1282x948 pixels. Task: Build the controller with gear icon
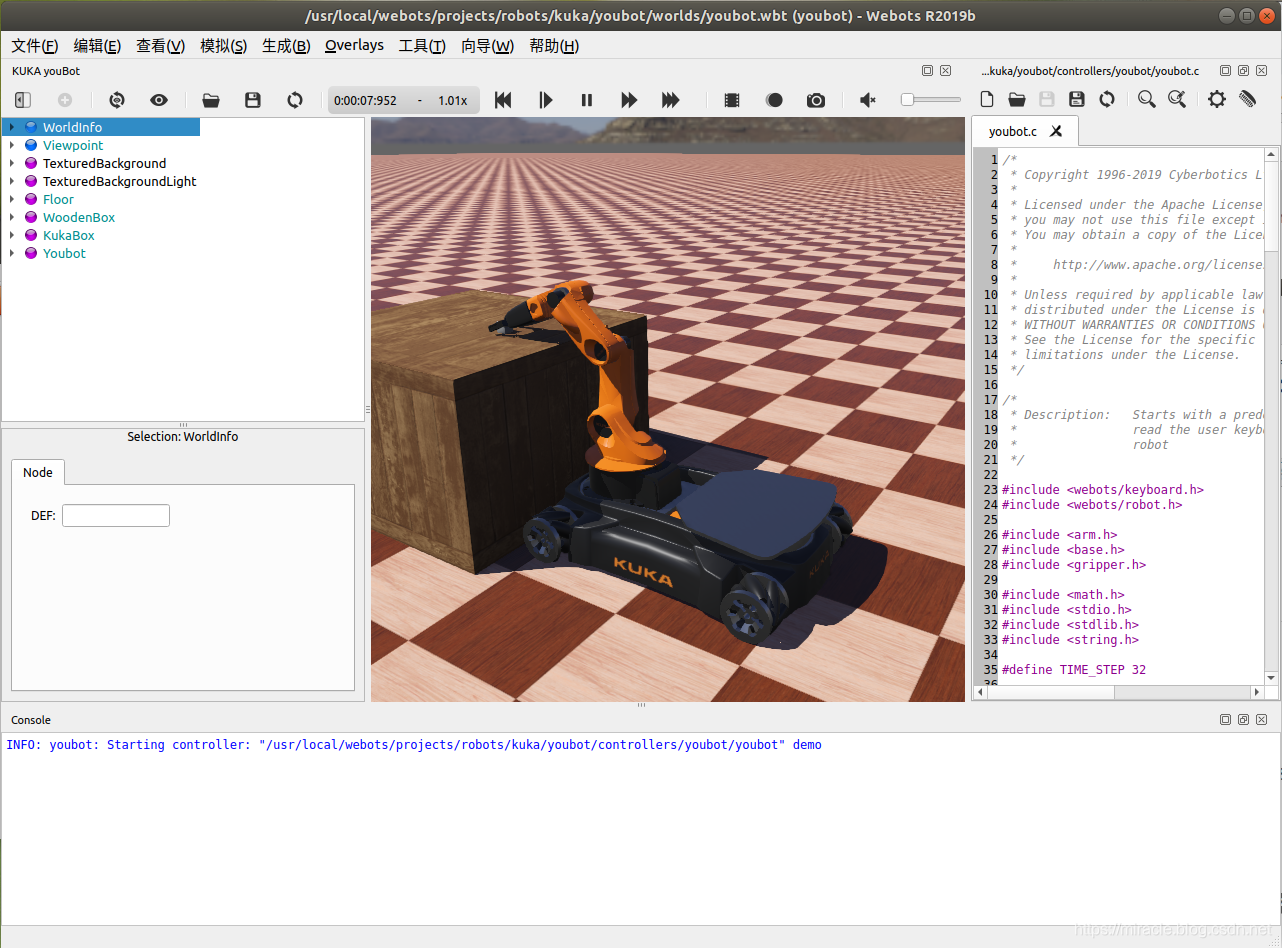pyautogui.click(x=1217, y=99)
